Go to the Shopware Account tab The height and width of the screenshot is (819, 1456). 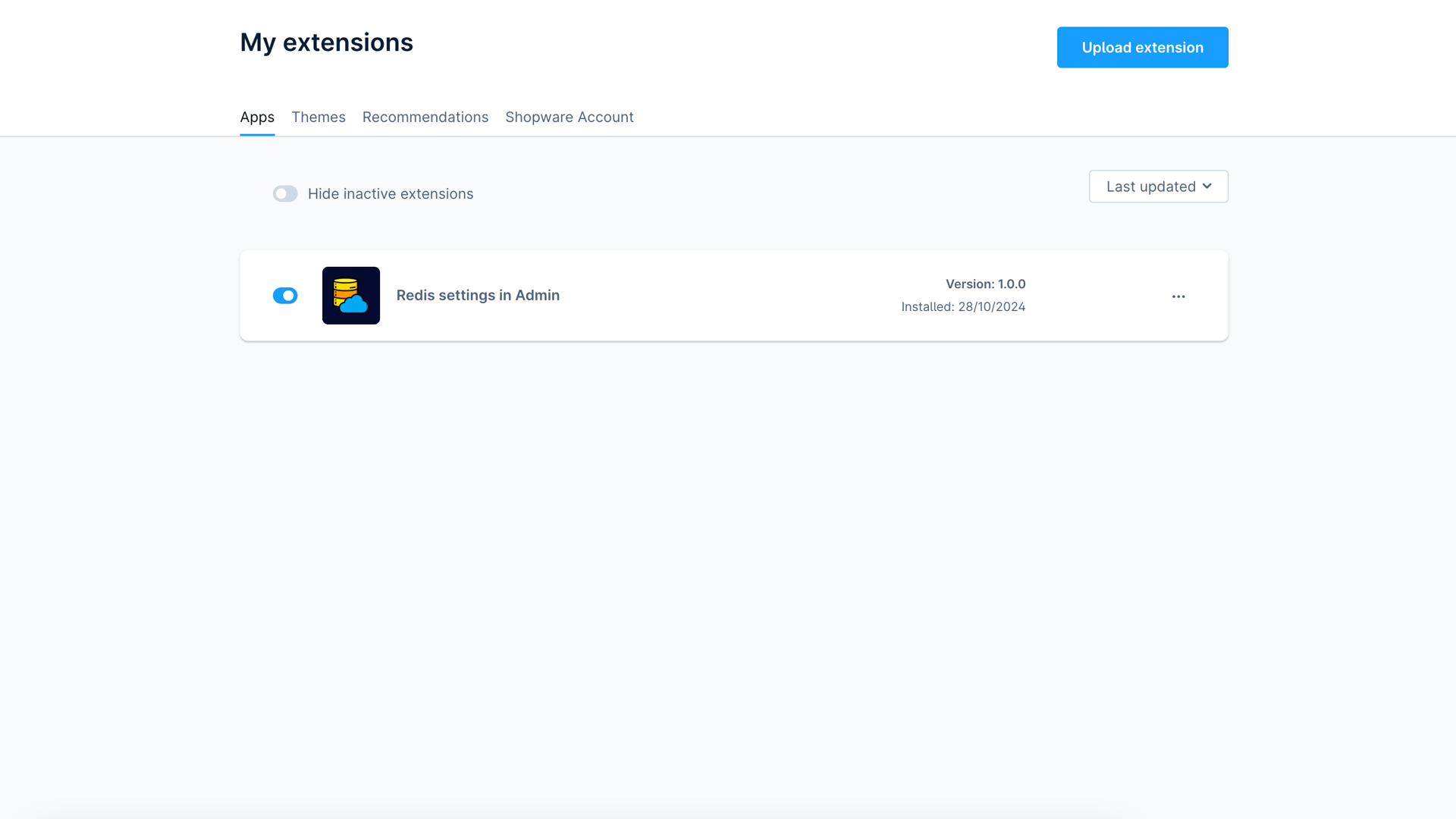(x=570, y=118)
